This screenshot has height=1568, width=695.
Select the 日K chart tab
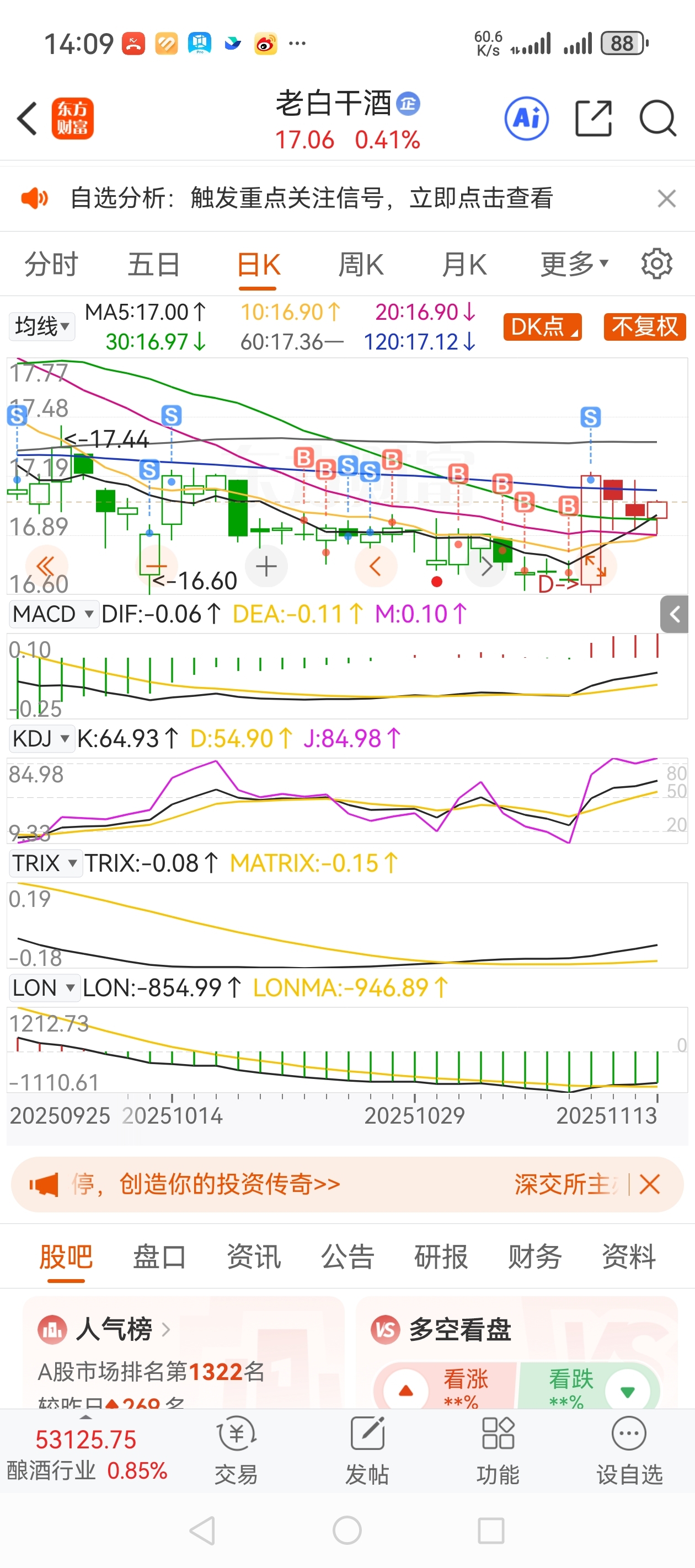[258, 265]
